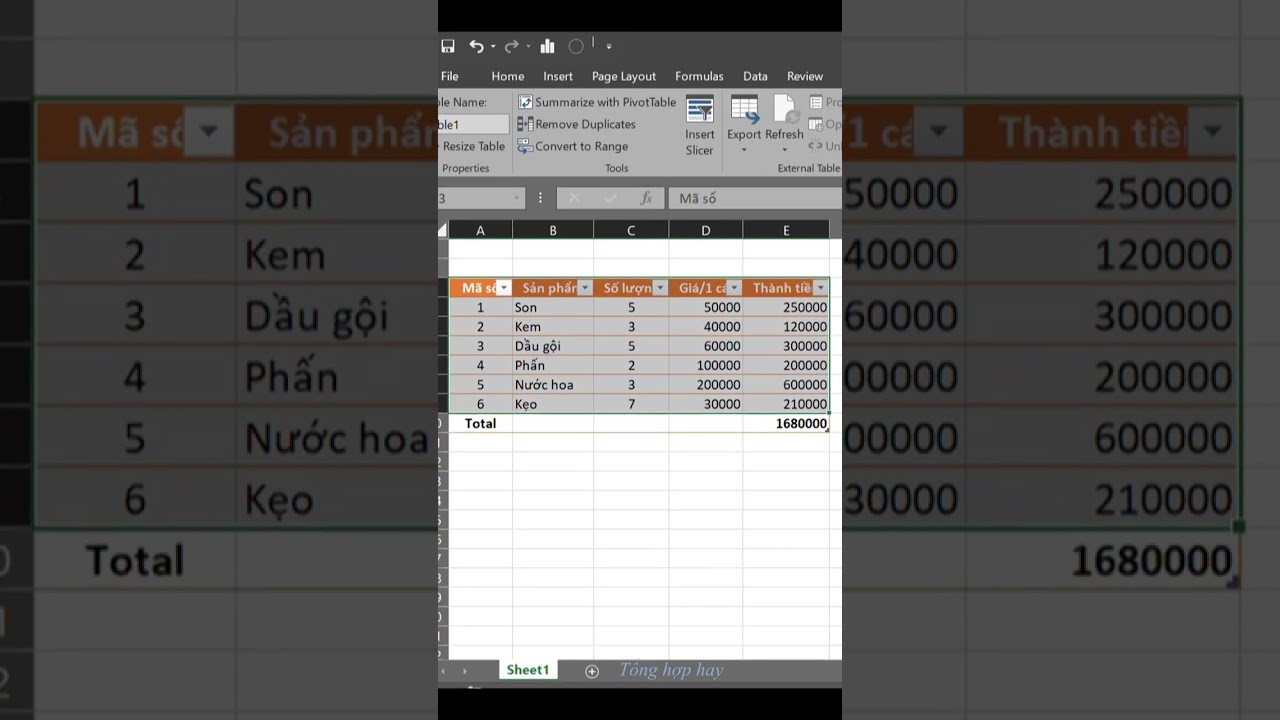
Task: Click the Insert Function fx icon
Action: [x=647, y=198]
